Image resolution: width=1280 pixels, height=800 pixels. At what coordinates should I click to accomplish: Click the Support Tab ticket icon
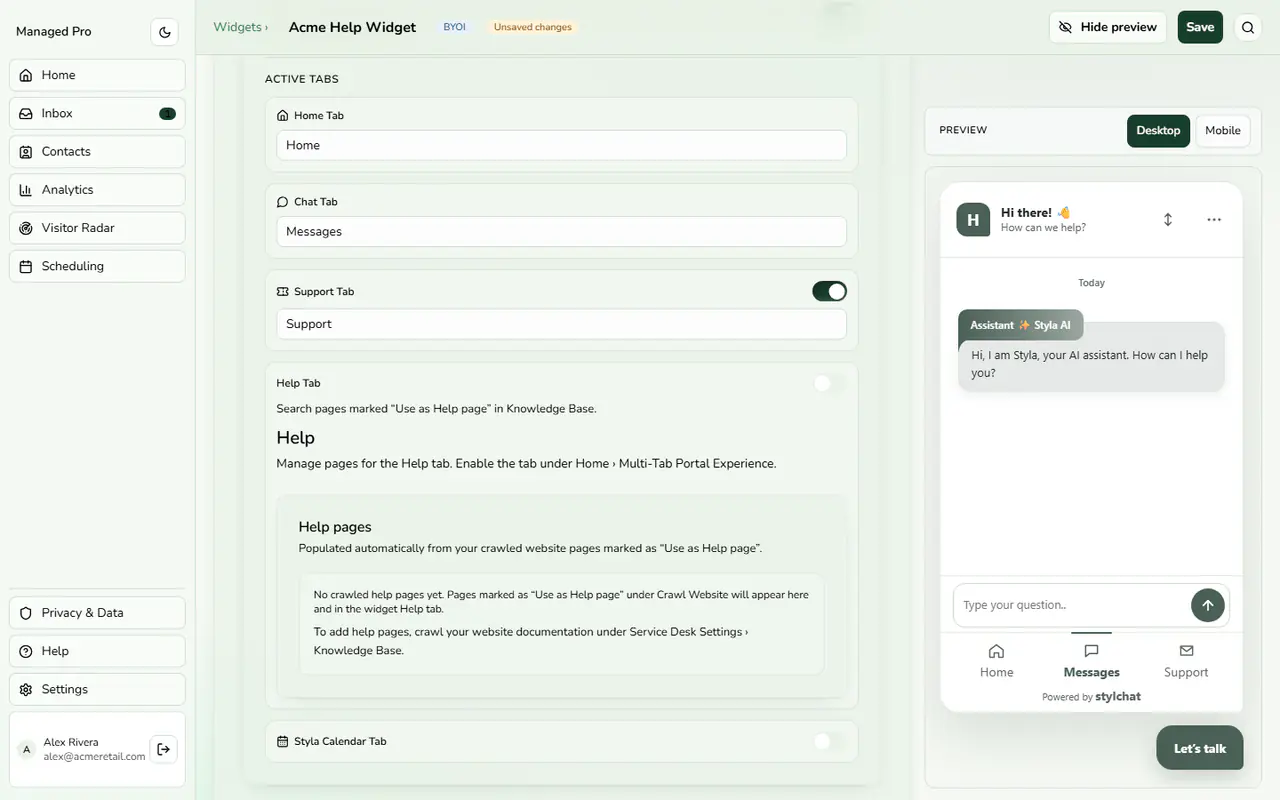[x=283, y=292]
